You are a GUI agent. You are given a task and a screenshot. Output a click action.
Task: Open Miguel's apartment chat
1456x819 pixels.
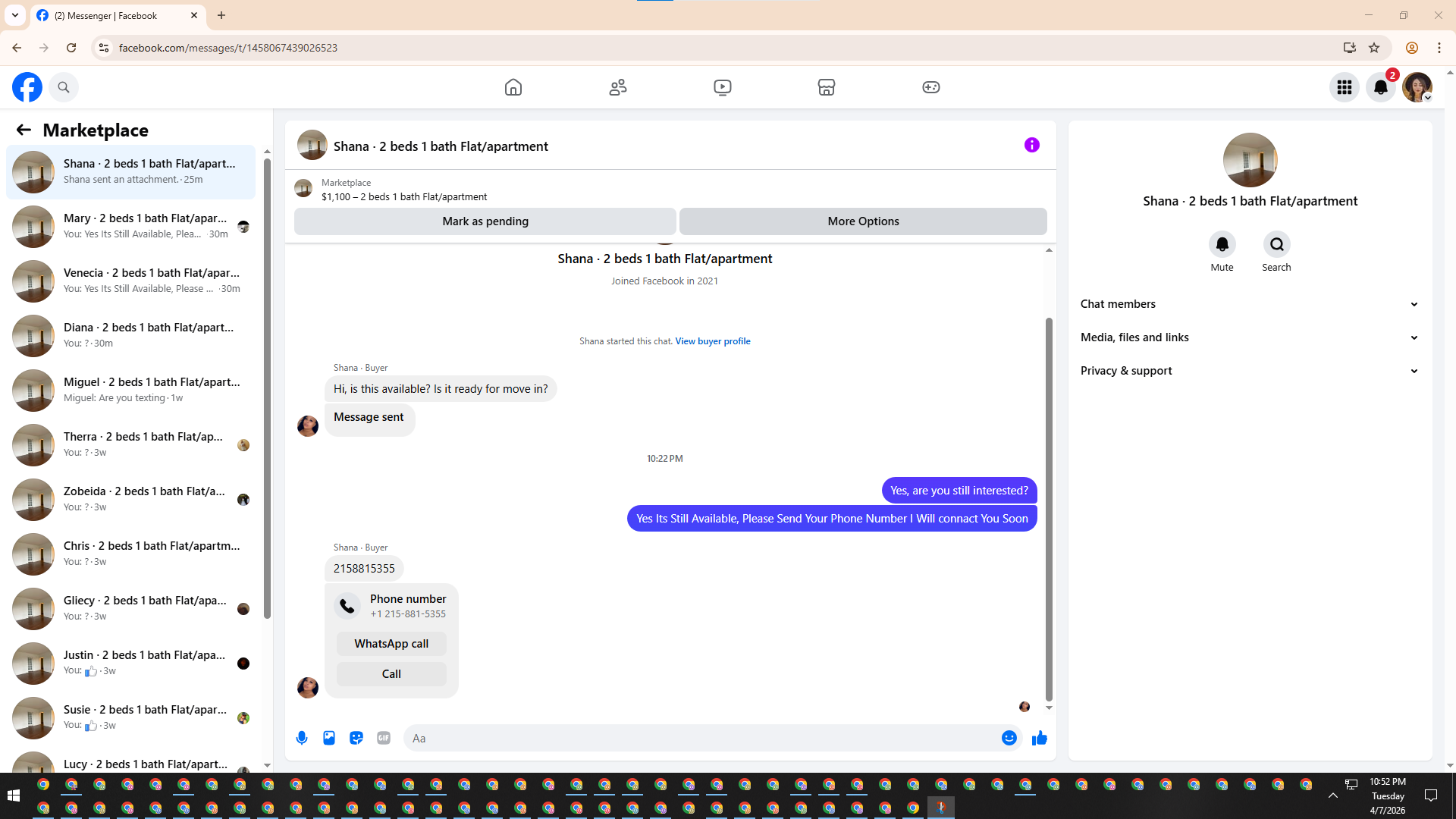click(x=131, y=391)
